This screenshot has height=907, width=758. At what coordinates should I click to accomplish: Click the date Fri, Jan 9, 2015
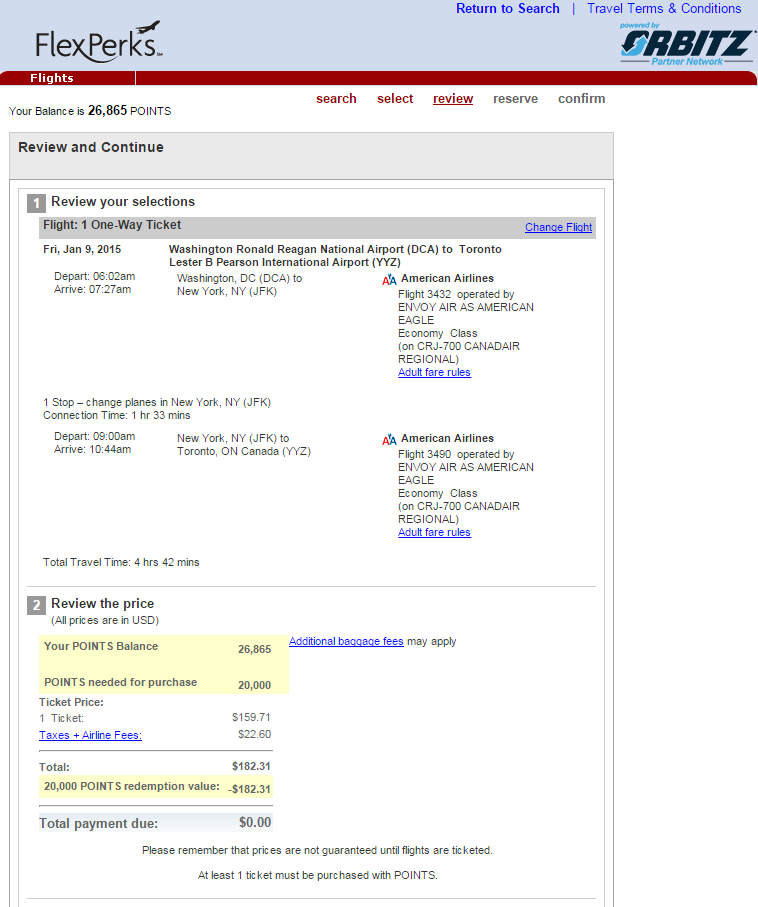tap(82, 249)
